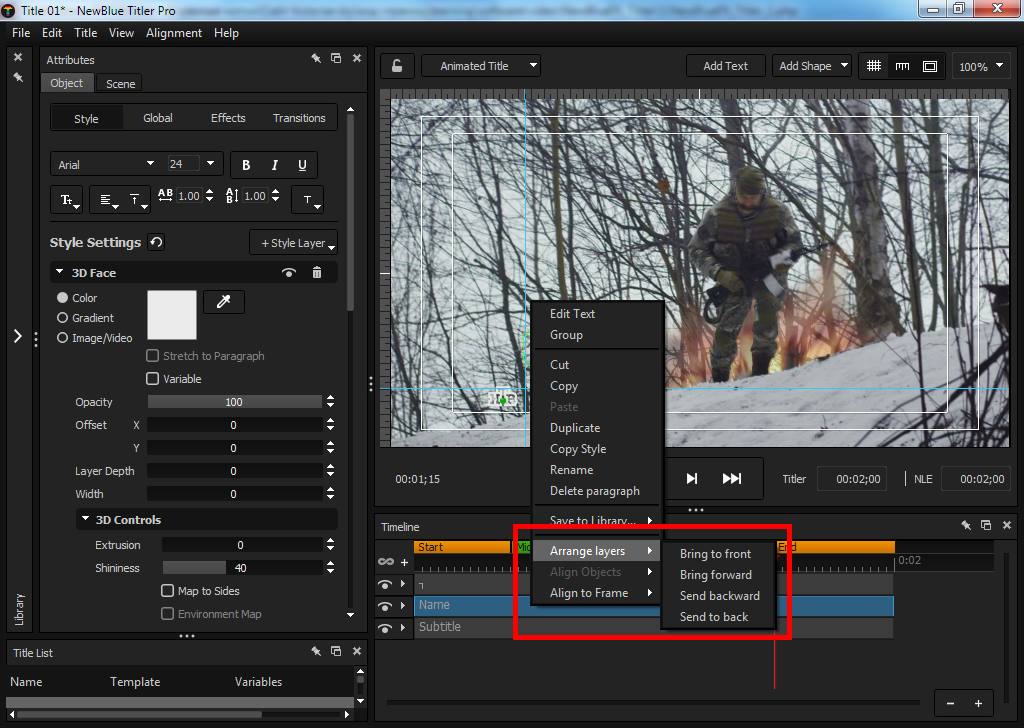Viewport: 1024px width, 728px height.
Task: Toggle the safe area frame icon
Action: (x=930, y=66)
